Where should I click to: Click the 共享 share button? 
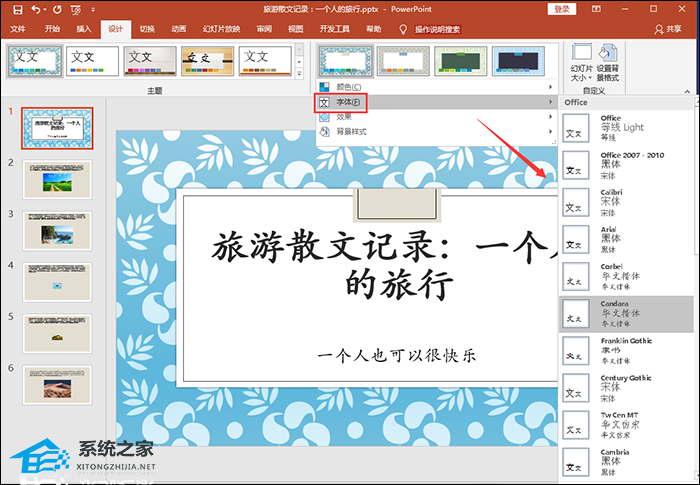click(668, 29)
